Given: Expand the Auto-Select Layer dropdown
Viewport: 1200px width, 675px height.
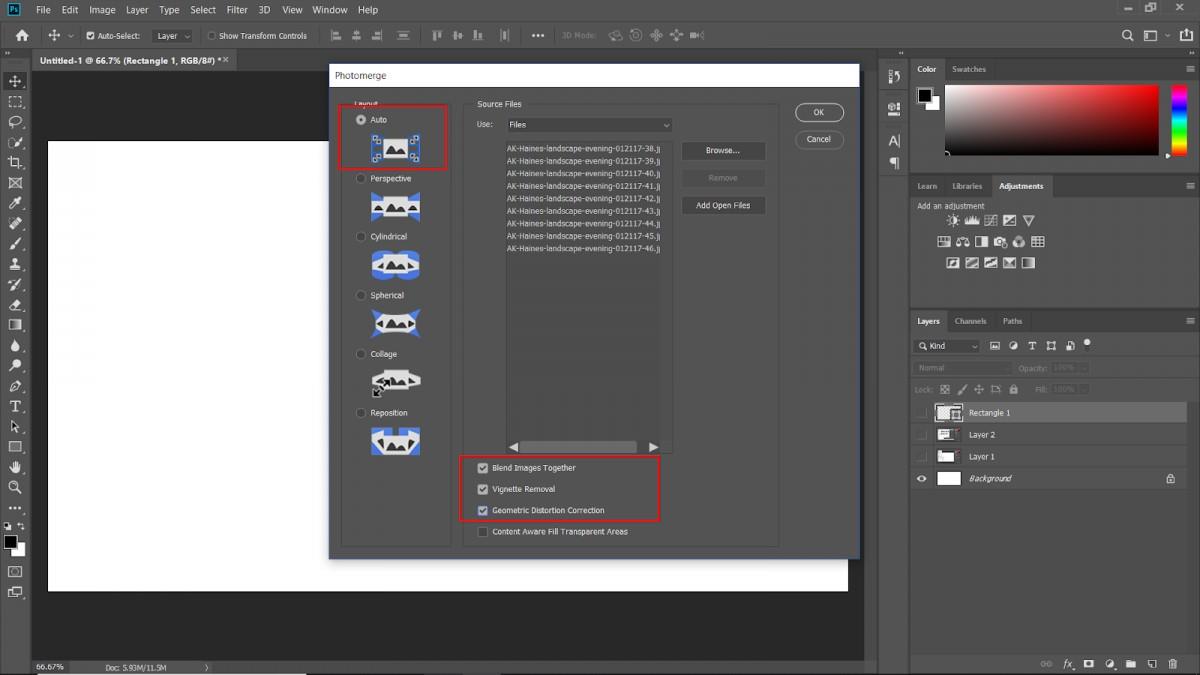Looking at the screenshot, I should [x=172, y=36].
